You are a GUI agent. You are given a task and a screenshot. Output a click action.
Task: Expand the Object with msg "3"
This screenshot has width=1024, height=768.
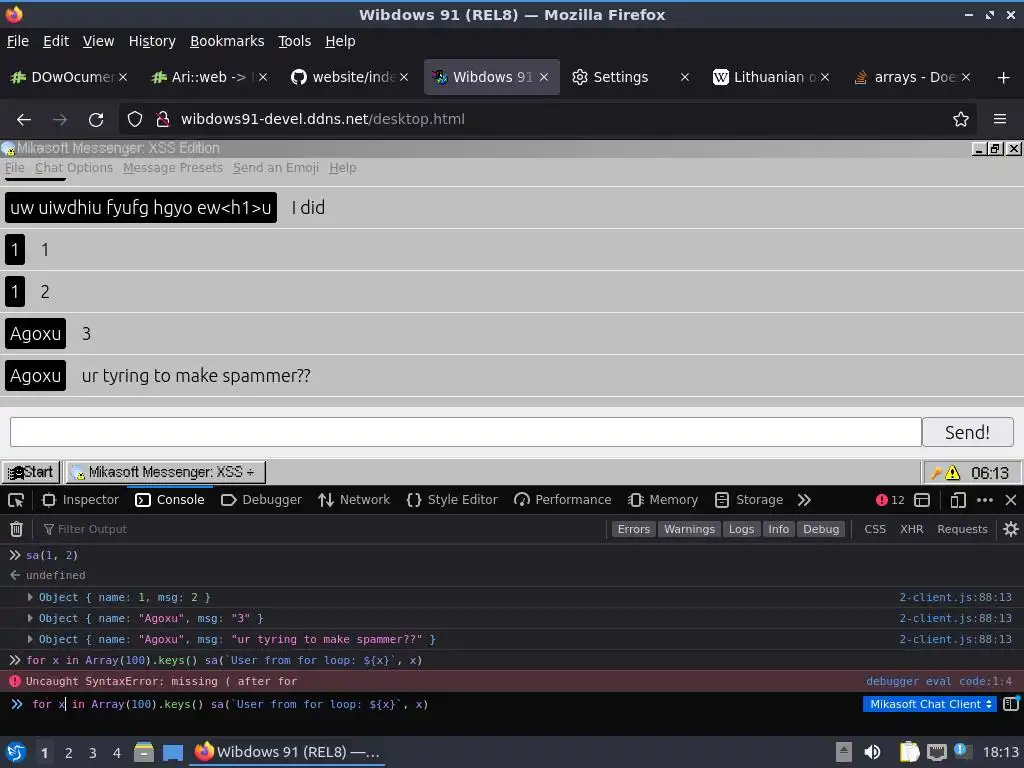tap(30, 618)
